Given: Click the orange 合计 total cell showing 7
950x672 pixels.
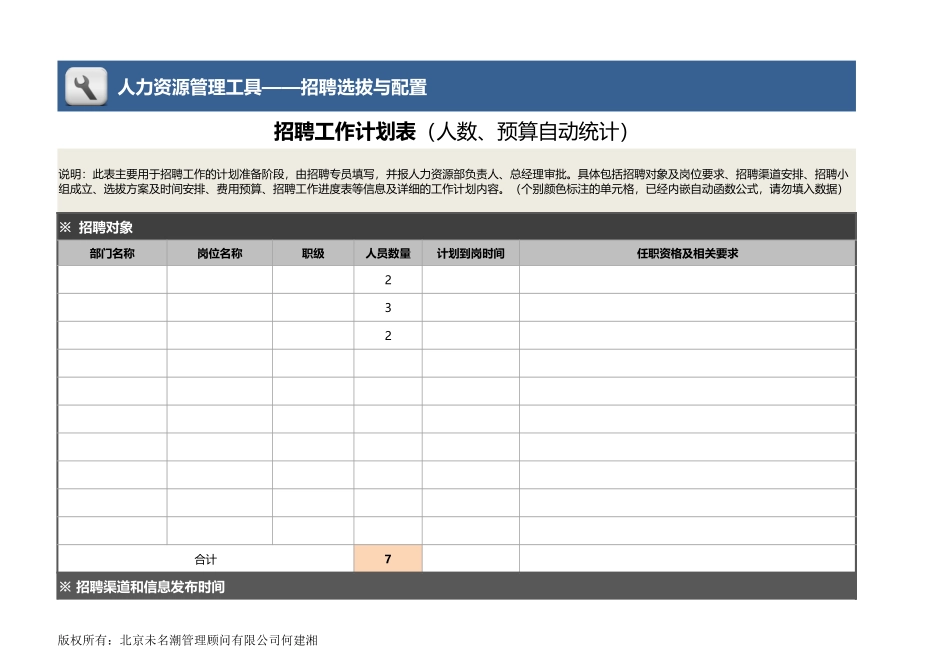Looking at the screenshot, I should pyautogui.click(x=387, y=559).
